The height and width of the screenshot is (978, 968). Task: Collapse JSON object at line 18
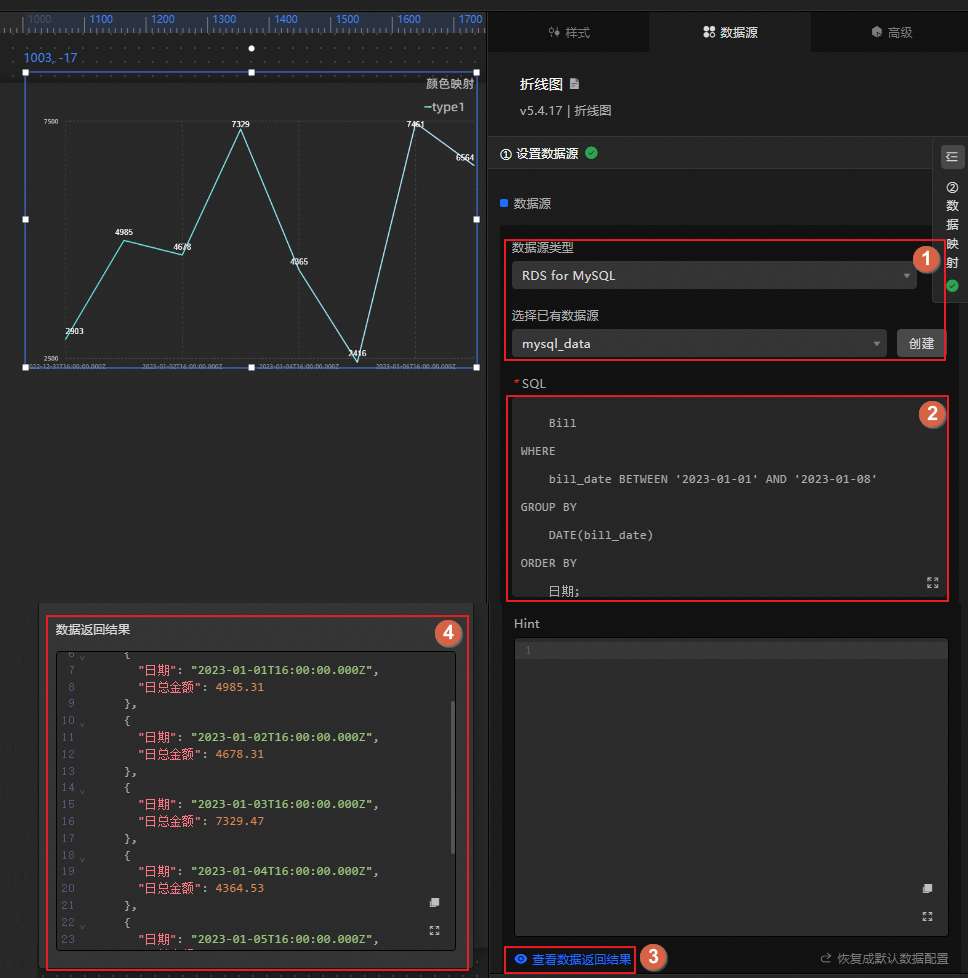[82, 858]
